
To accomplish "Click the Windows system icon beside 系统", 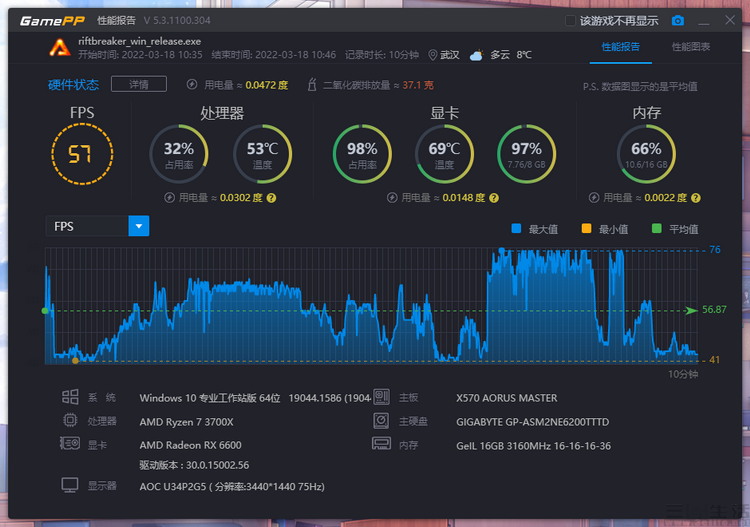I will point(70,396).
